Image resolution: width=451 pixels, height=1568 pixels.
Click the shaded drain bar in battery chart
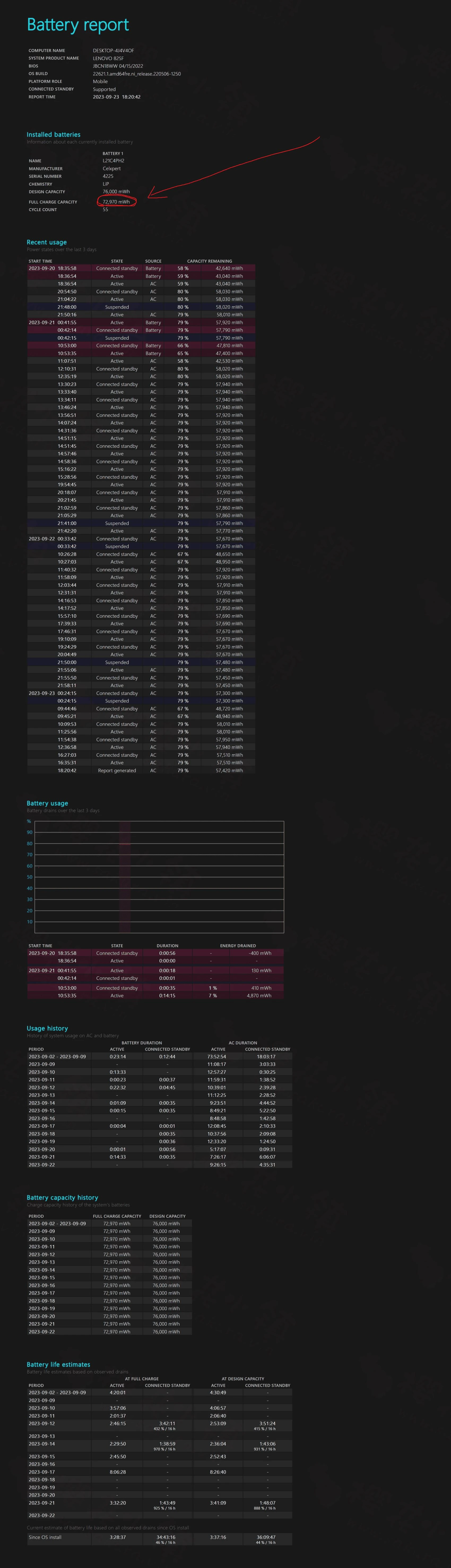pos(125,877)
